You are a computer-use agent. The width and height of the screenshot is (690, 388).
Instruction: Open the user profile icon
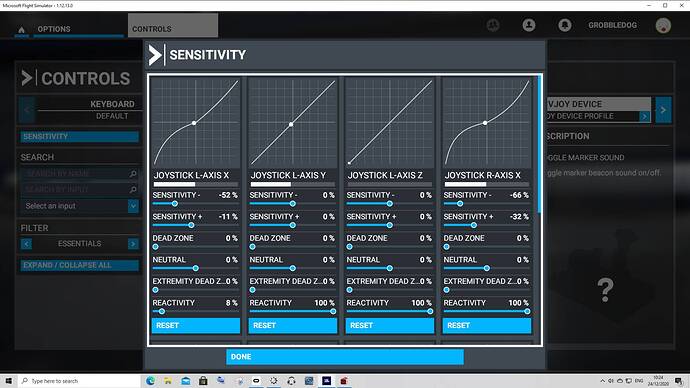pos(529,25)
